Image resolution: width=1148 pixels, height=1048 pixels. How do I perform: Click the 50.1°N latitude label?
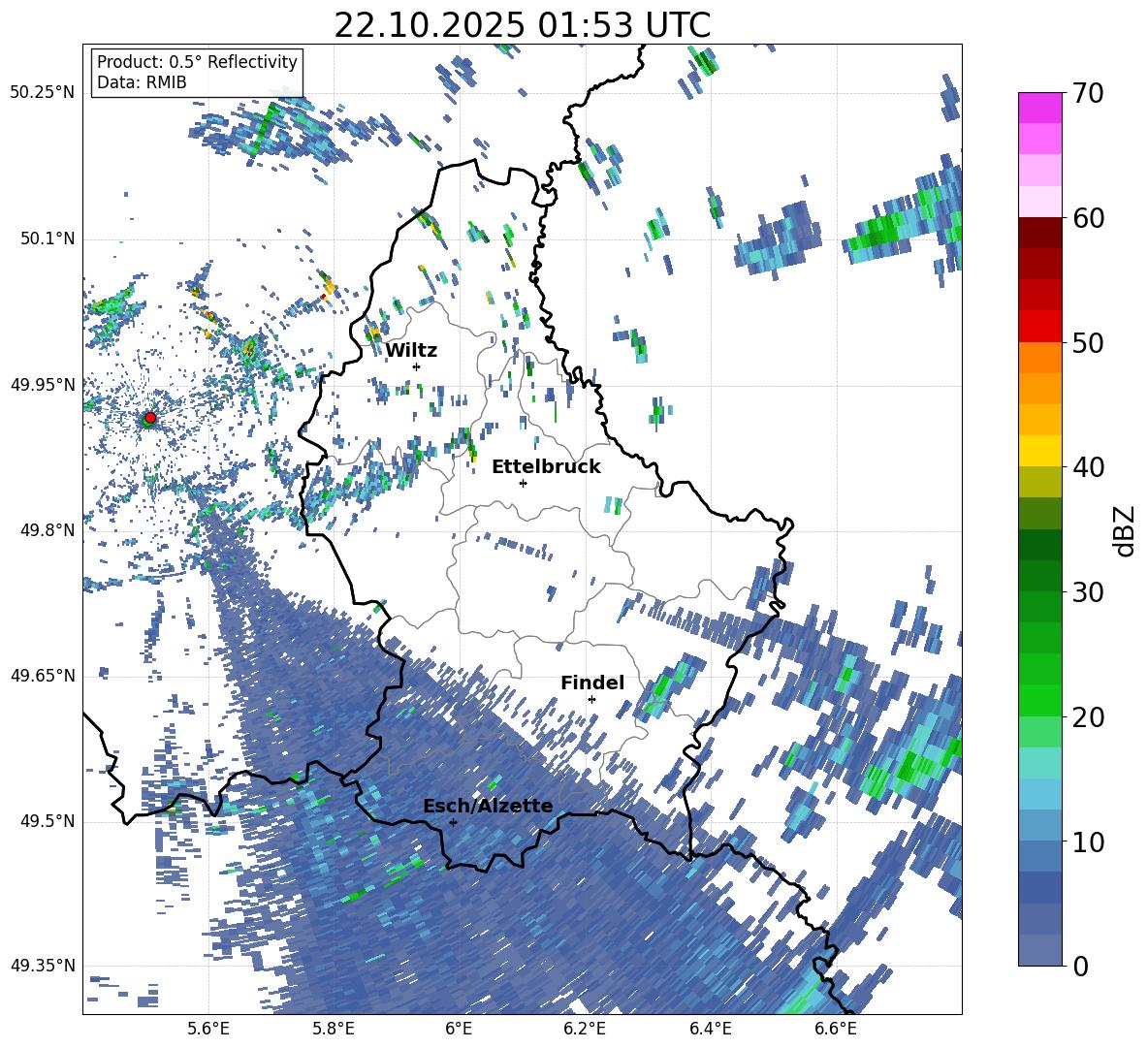[48, 239]
